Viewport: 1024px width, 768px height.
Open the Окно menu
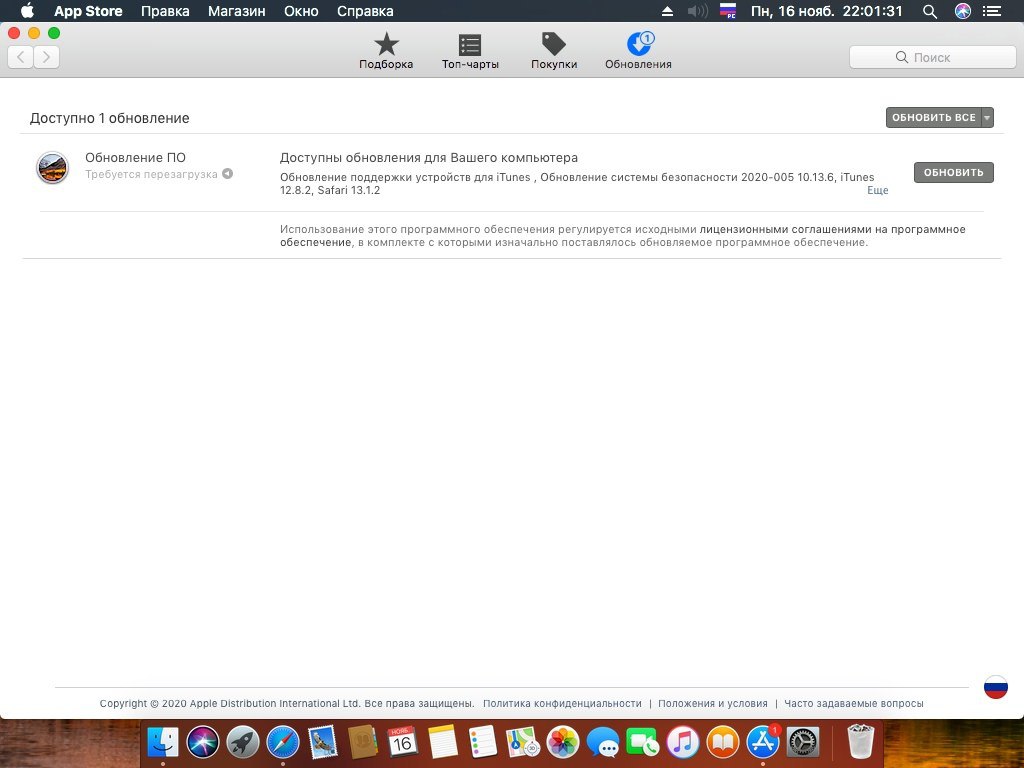click(x=301, y=11)
